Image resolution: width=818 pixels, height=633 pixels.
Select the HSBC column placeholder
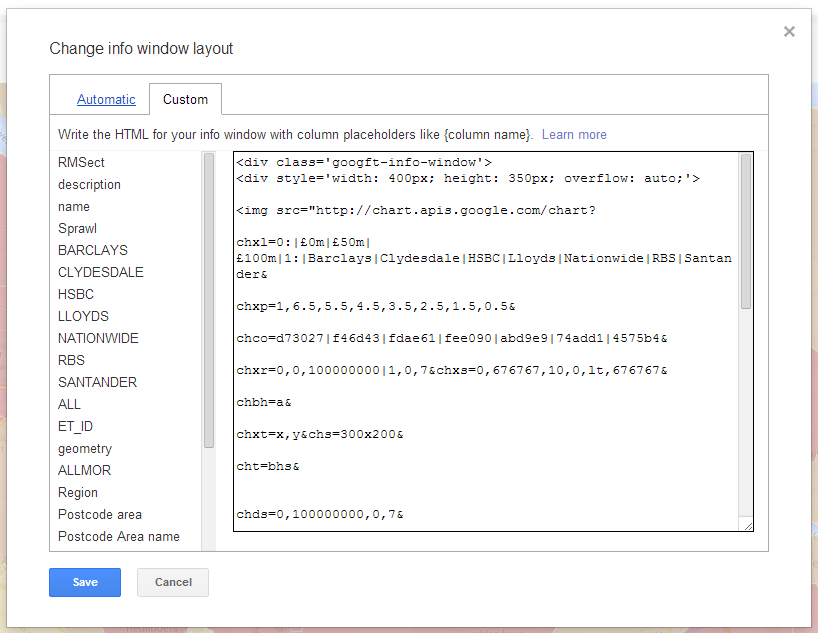point(76,295)
